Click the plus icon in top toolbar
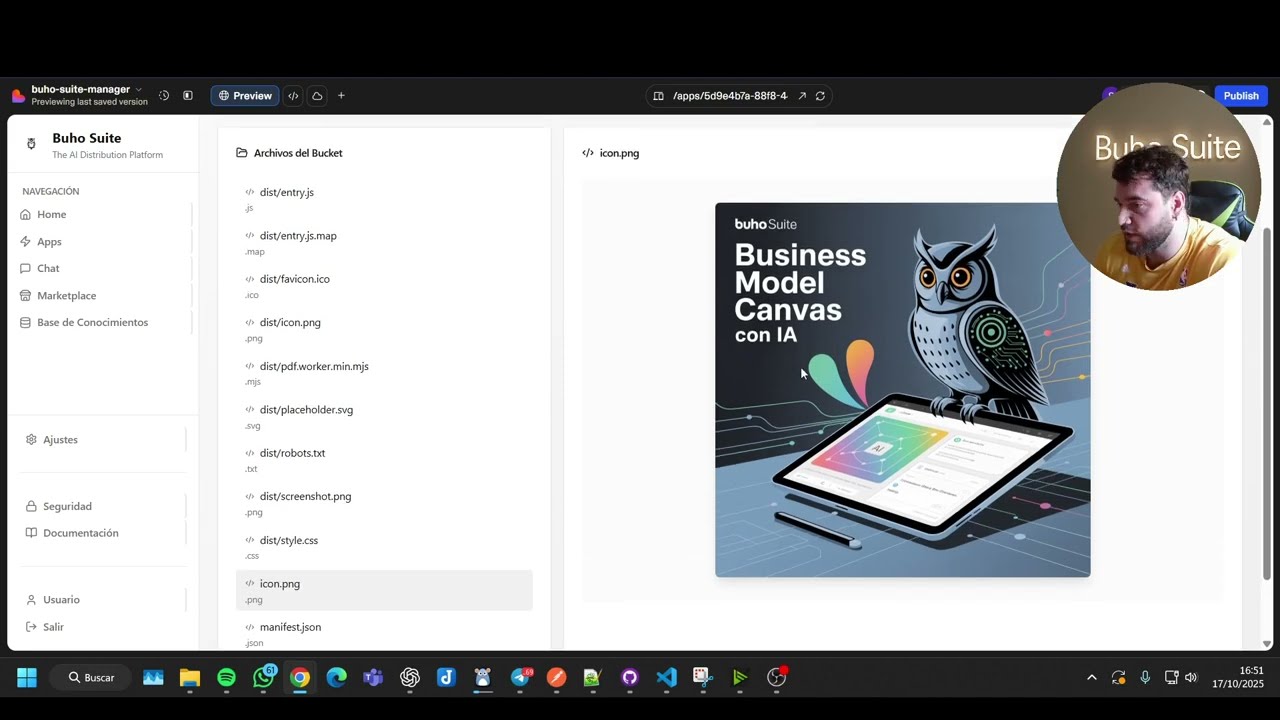The height and width of the screenshot is (720, 1280). click(x=341, y=96)
